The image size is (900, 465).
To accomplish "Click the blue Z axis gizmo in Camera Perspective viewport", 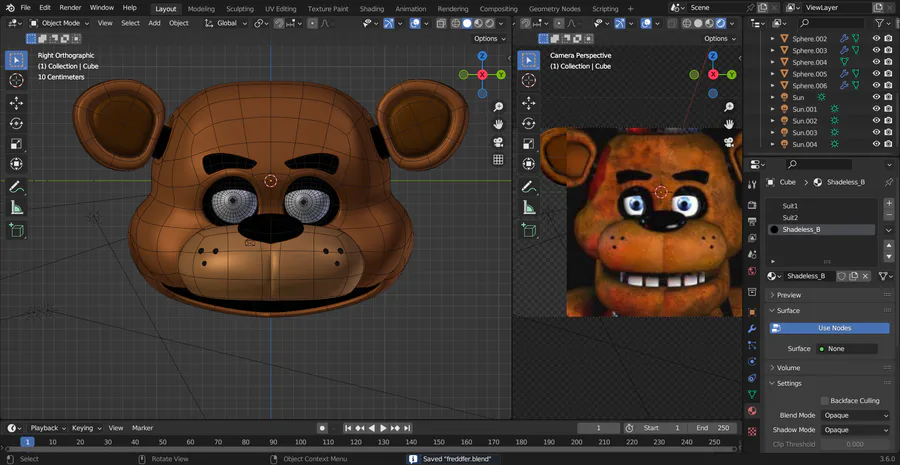I will point(712,56).
